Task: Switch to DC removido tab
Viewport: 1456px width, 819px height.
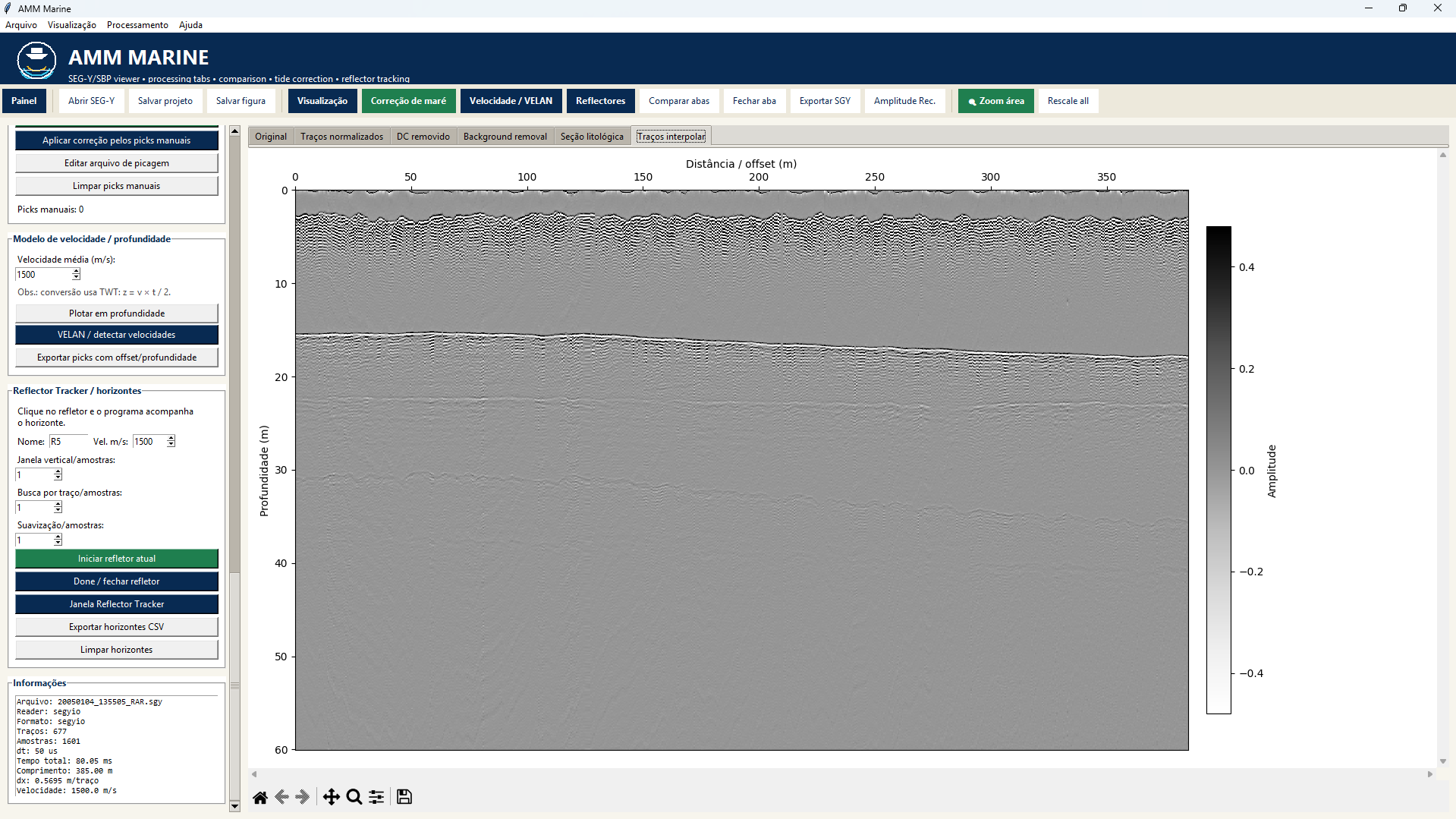Action: [423, 137]
